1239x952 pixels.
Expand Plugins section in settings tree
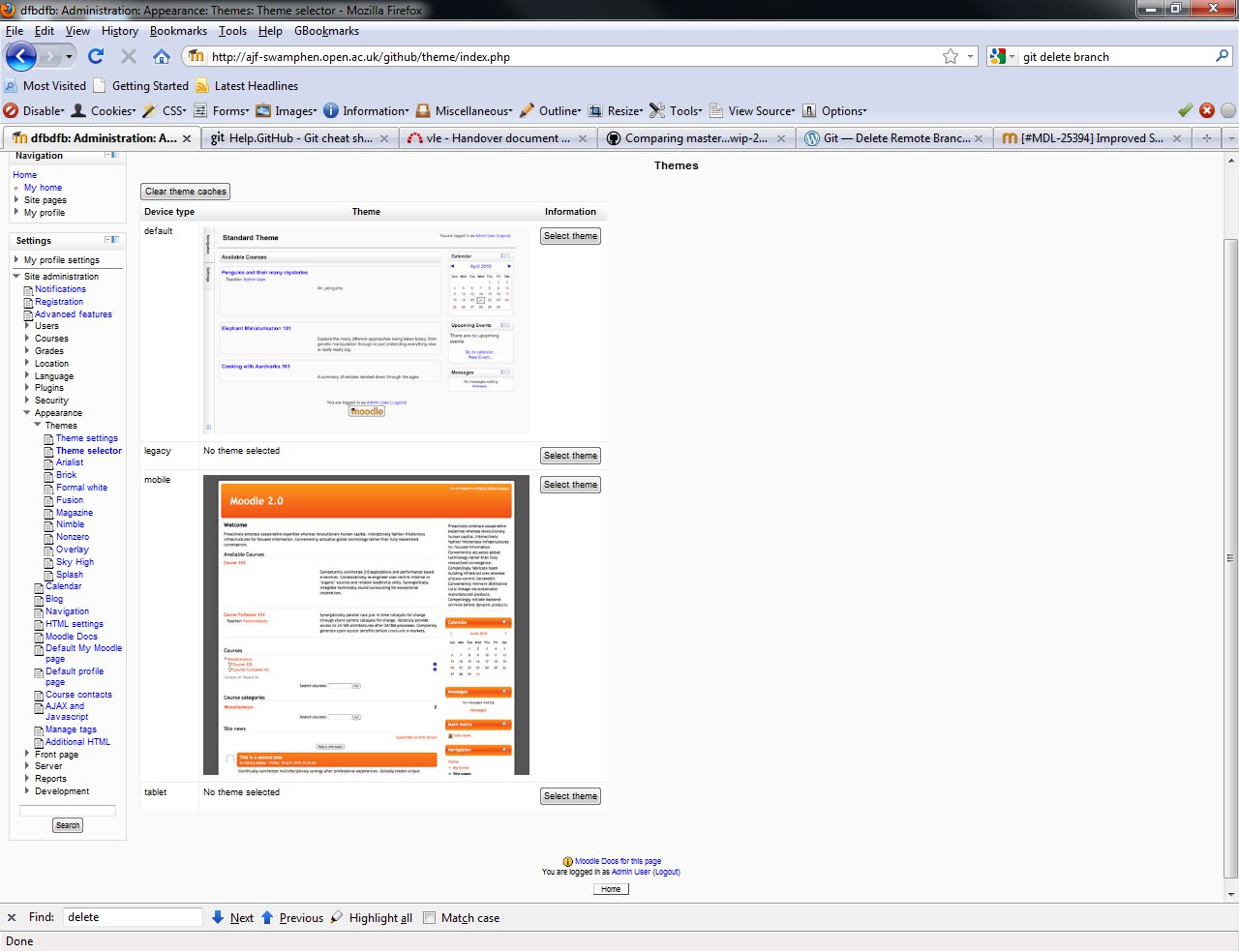coord(27,388)
